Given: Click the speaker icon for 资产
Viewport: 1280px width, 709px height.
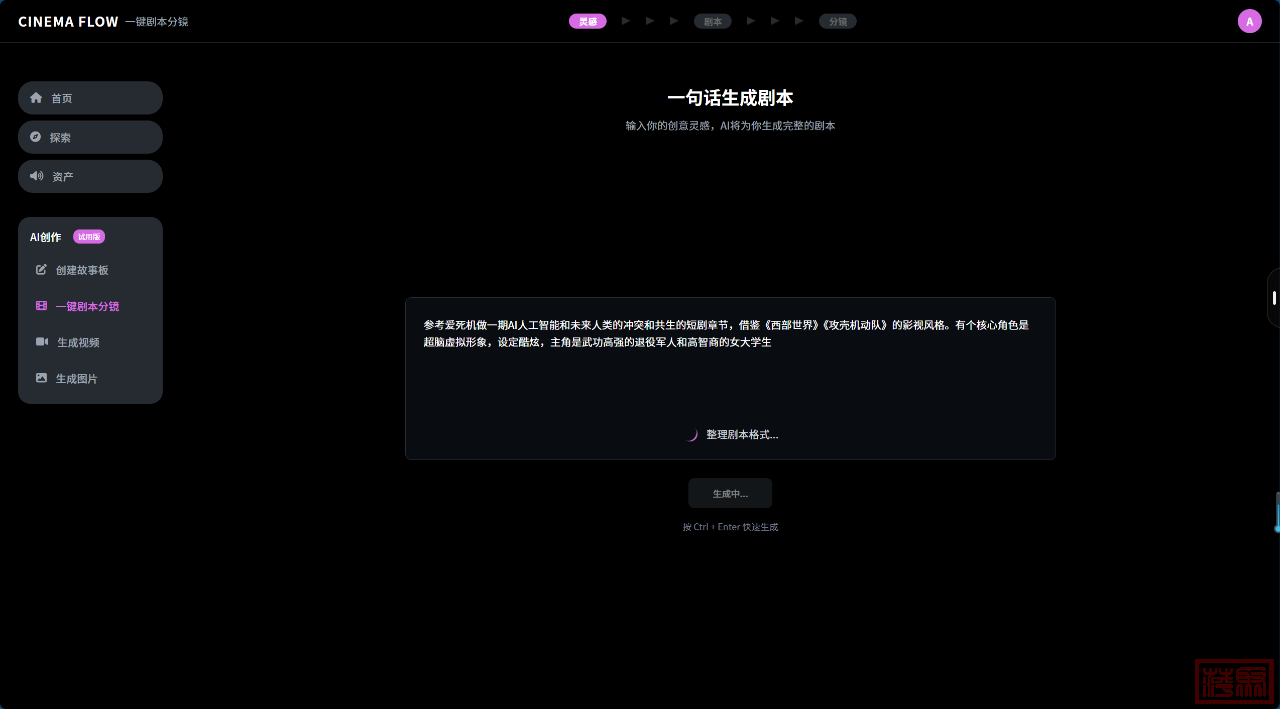Looking at the screenshot, I should click(x=37, y=176).
